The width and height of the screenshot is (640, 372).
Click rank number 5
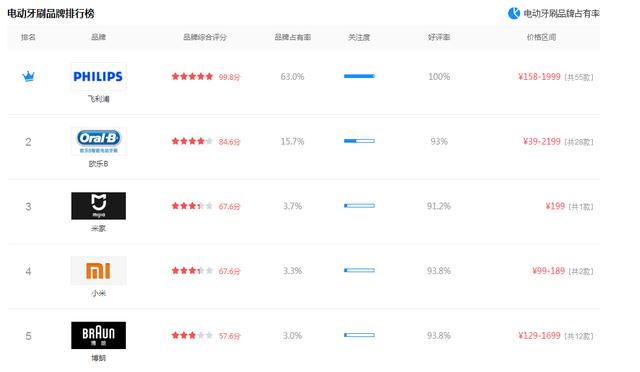coord(28,336)
